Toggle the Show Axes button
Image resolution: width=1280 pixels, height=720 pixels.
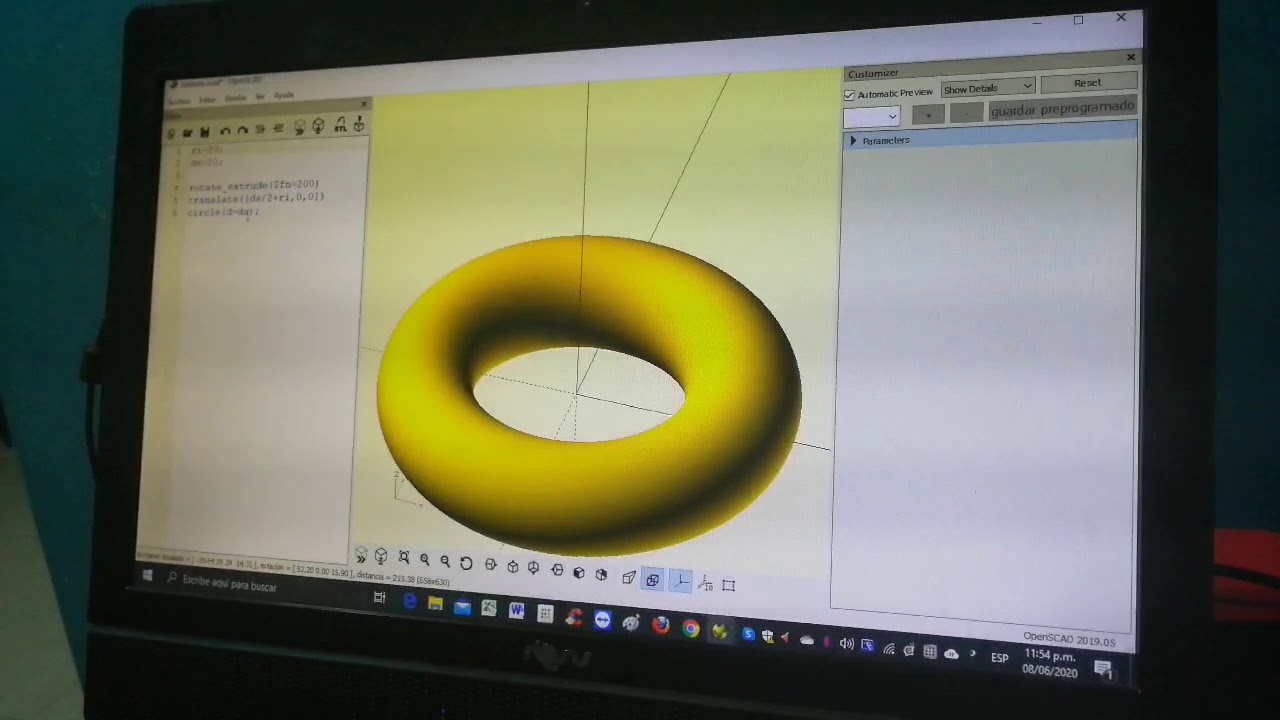click(680, 581)
